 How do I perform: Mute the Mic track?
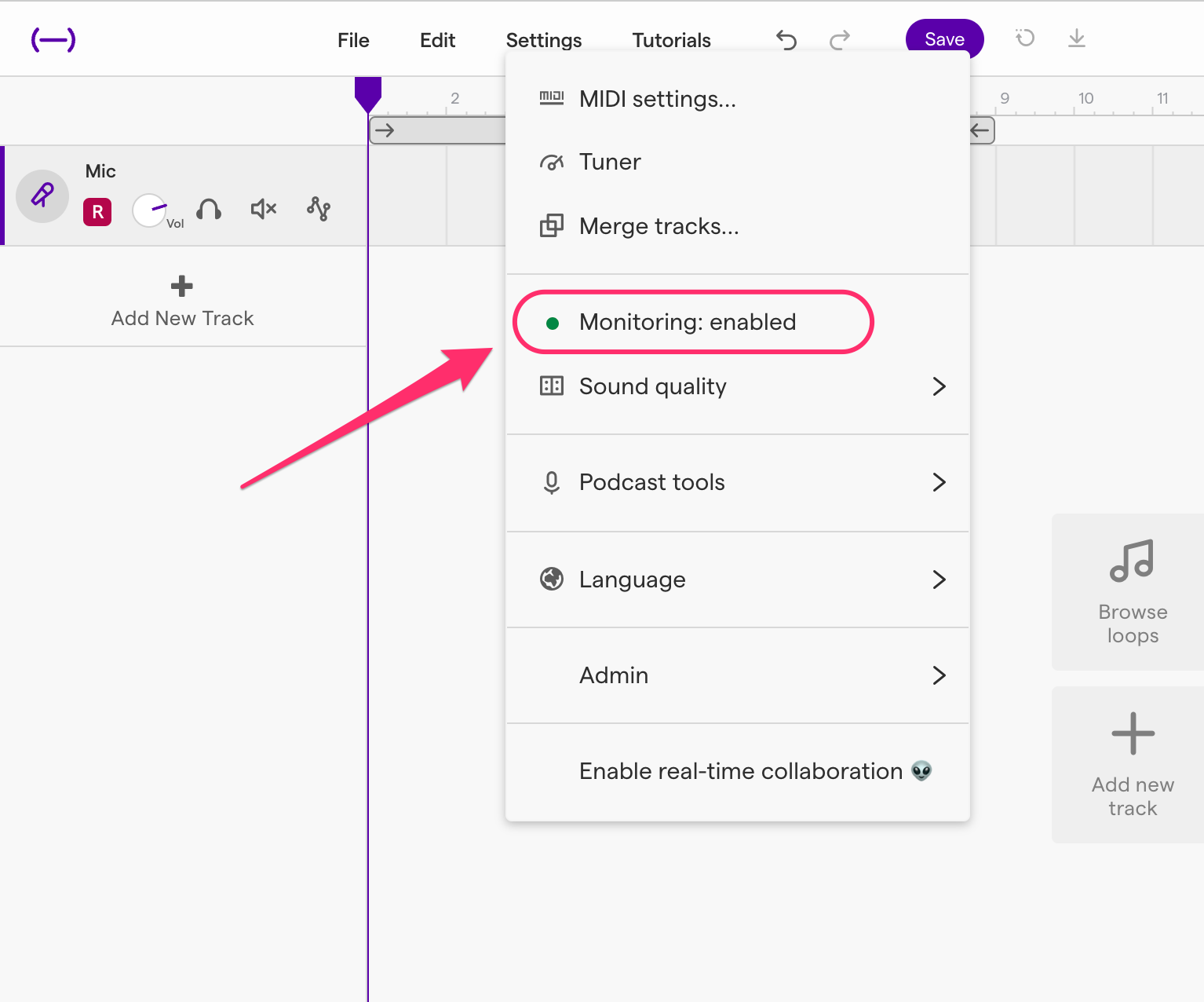pyautogui.click(x=262, y=209)
